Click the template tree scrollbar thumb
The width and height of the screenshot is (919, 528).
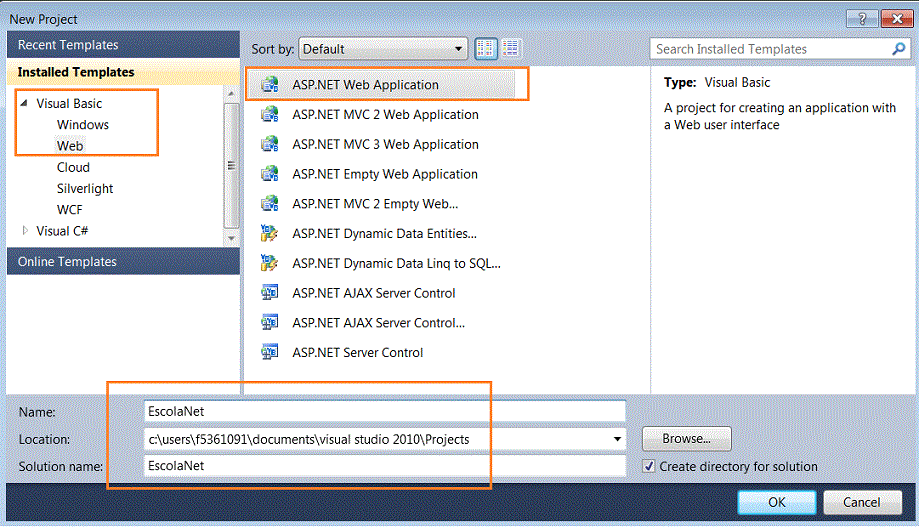click(x=231, y=166)
